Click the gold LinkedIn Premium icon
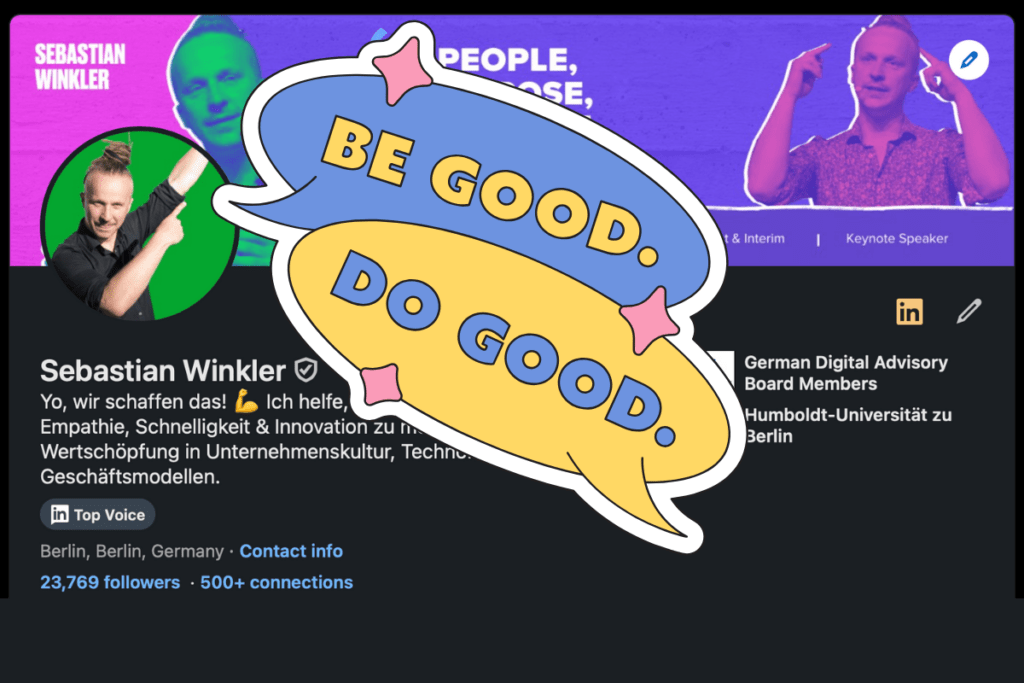Screen dimensions: 1024x683 [x=909, y=311]
